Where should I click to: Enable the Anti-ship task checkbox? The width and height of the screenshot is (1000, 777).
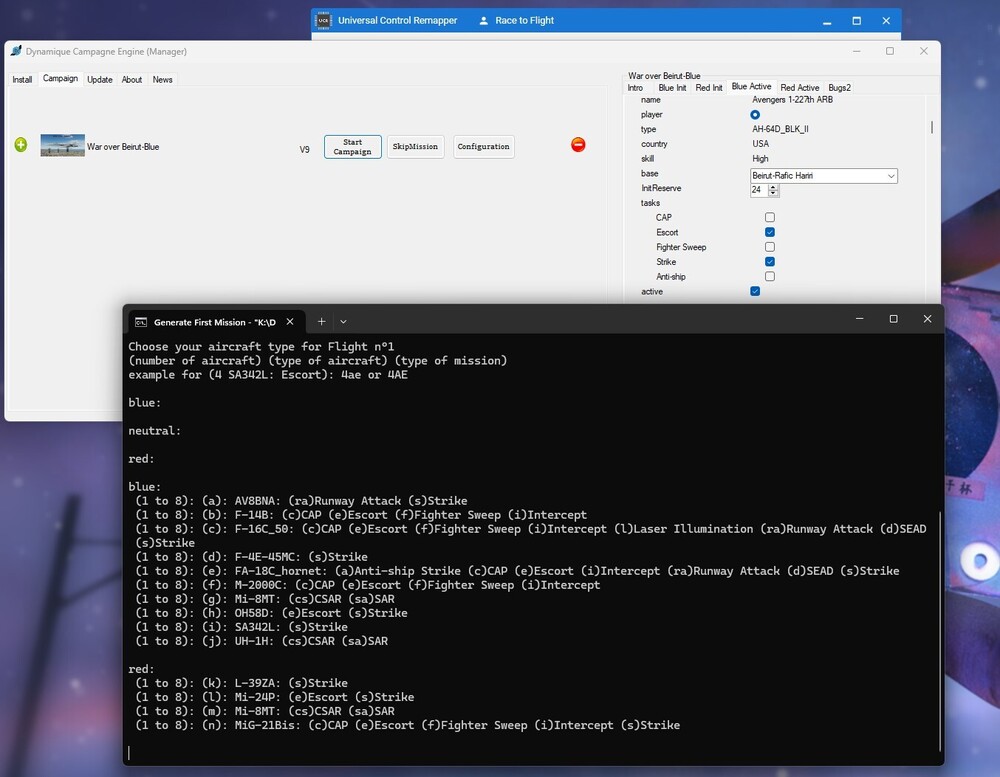tap(770, 276)
